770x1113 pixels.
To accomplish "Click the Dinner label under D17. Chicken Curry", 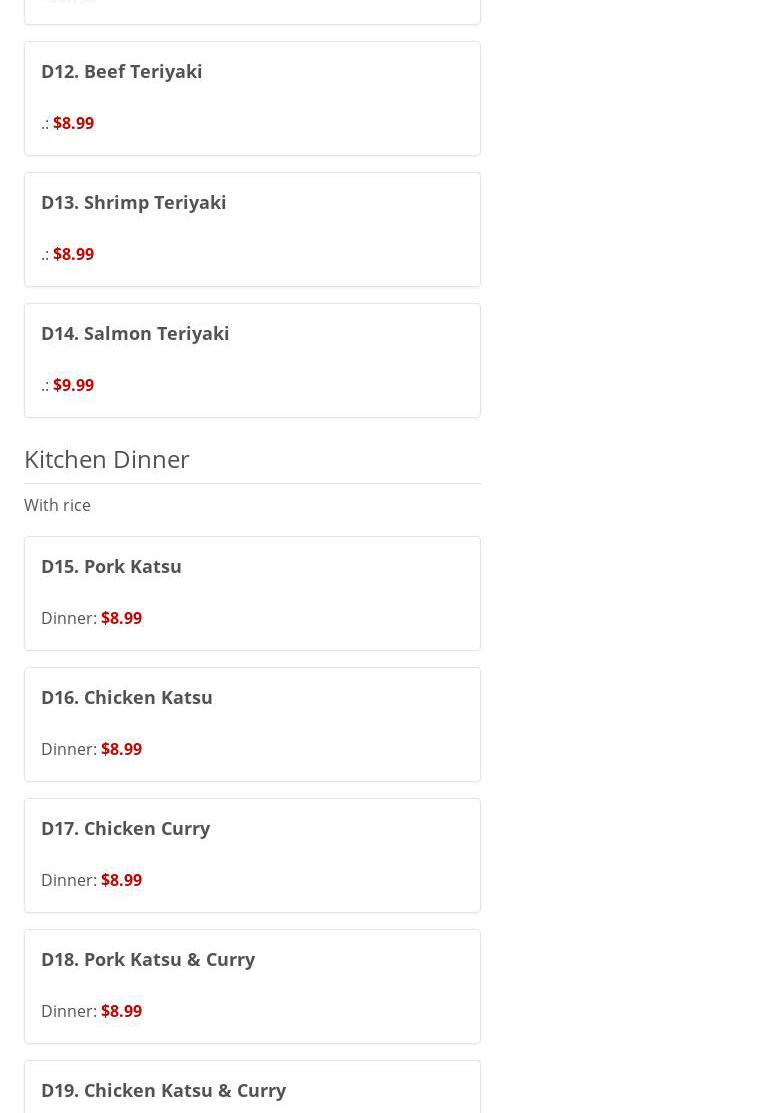I will 68,881.
